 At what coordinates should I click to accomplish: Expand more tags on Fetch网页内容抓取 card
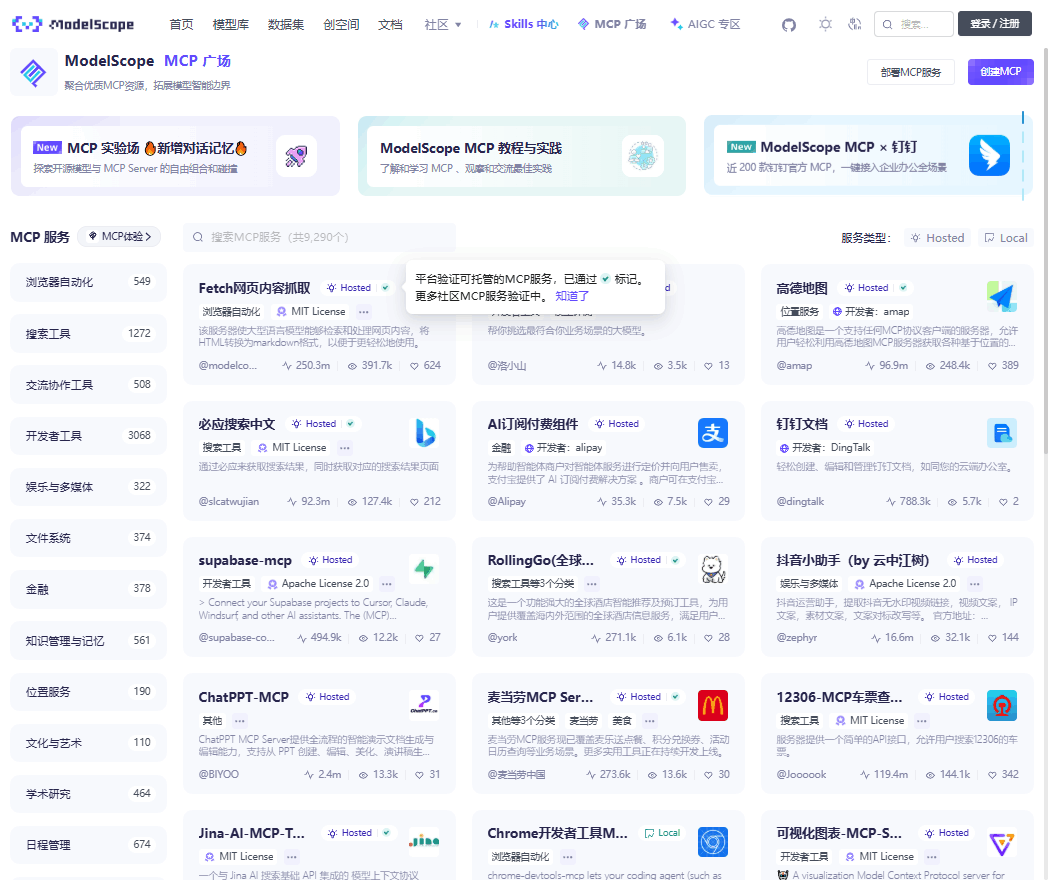[x=363, y=312]
